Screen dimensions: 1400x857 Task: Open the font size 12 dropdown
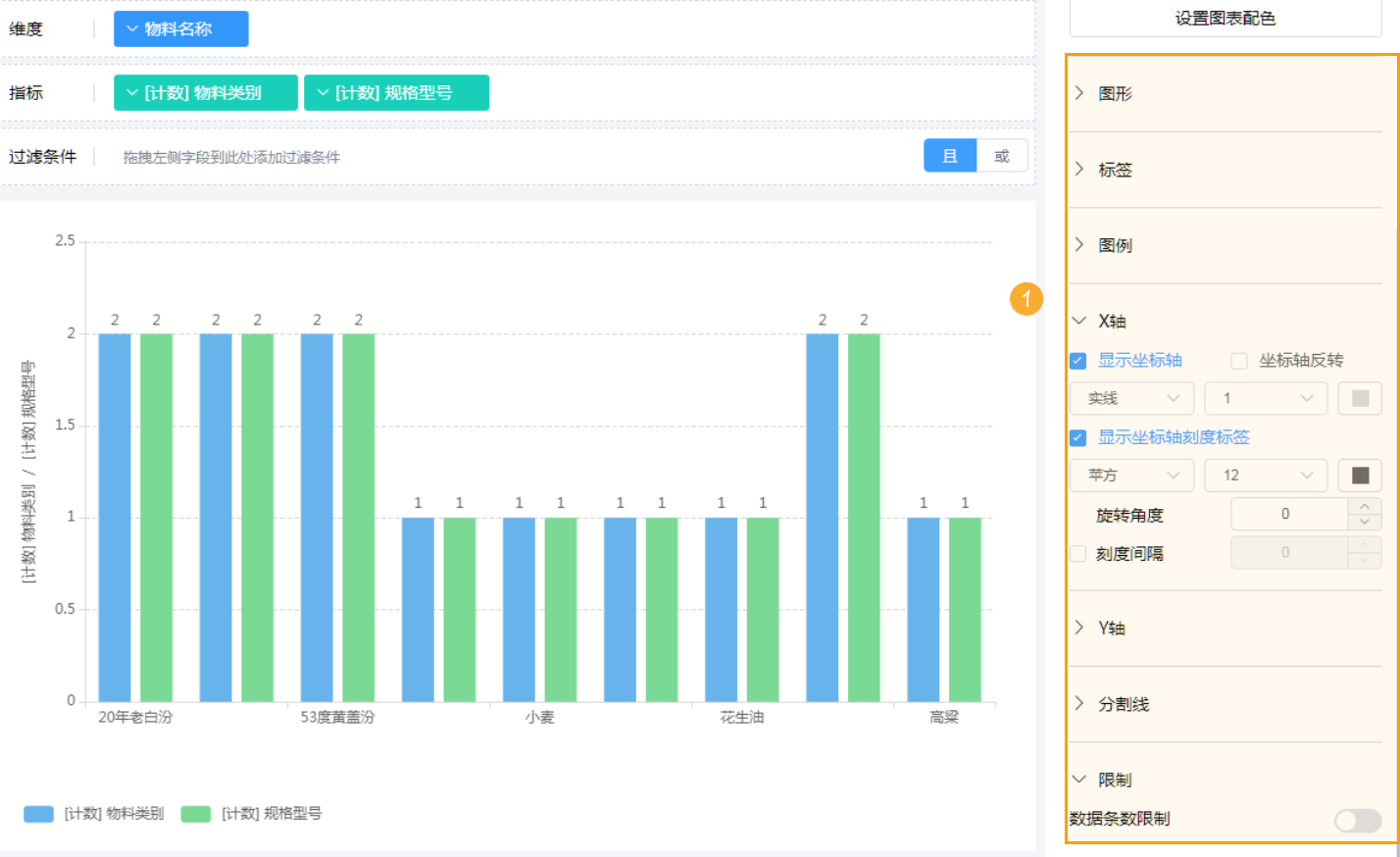(x=1266, y=476)
